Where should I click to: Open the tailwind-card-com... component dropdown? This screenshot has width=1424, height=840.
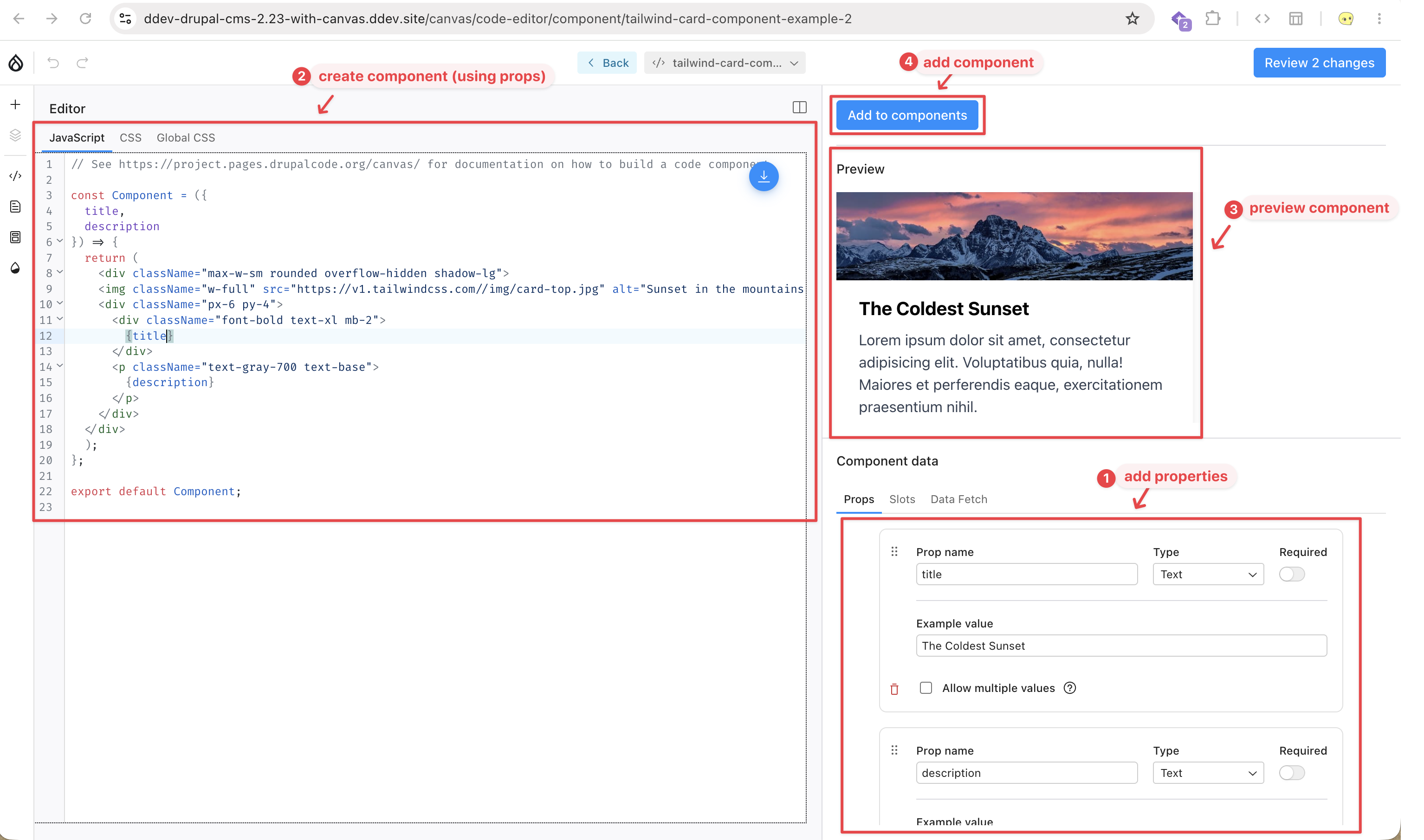click(725, 63)
